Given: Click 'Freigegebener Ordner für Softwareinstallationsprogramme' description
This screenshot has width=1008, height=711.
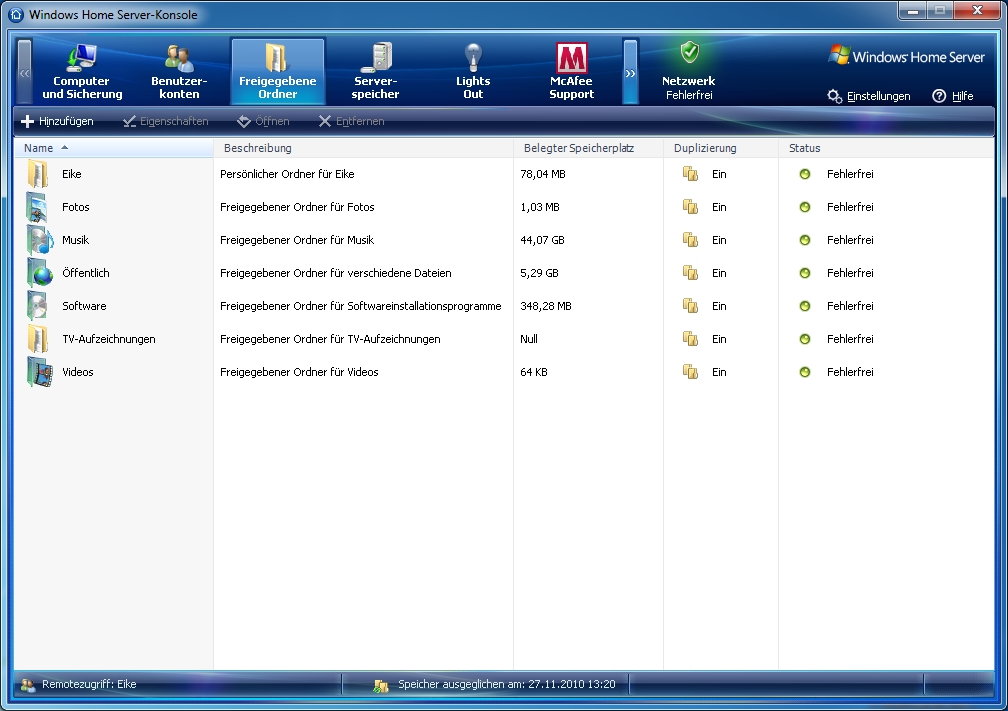Looking at the screenshot, I should coord(361,306).
